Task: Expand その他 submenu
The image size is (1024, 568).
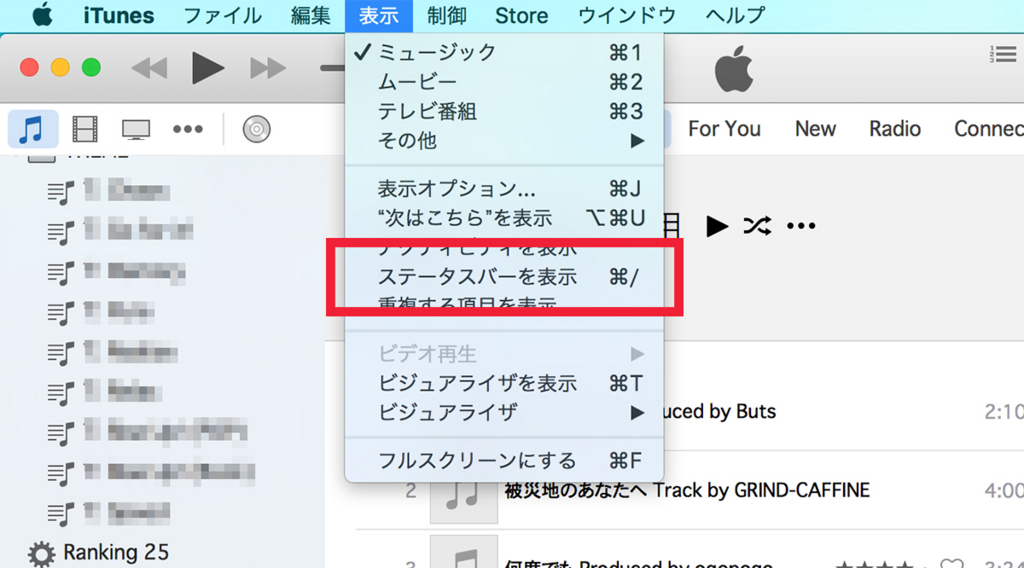Action: pyautogui.click(x=504, y=141)
